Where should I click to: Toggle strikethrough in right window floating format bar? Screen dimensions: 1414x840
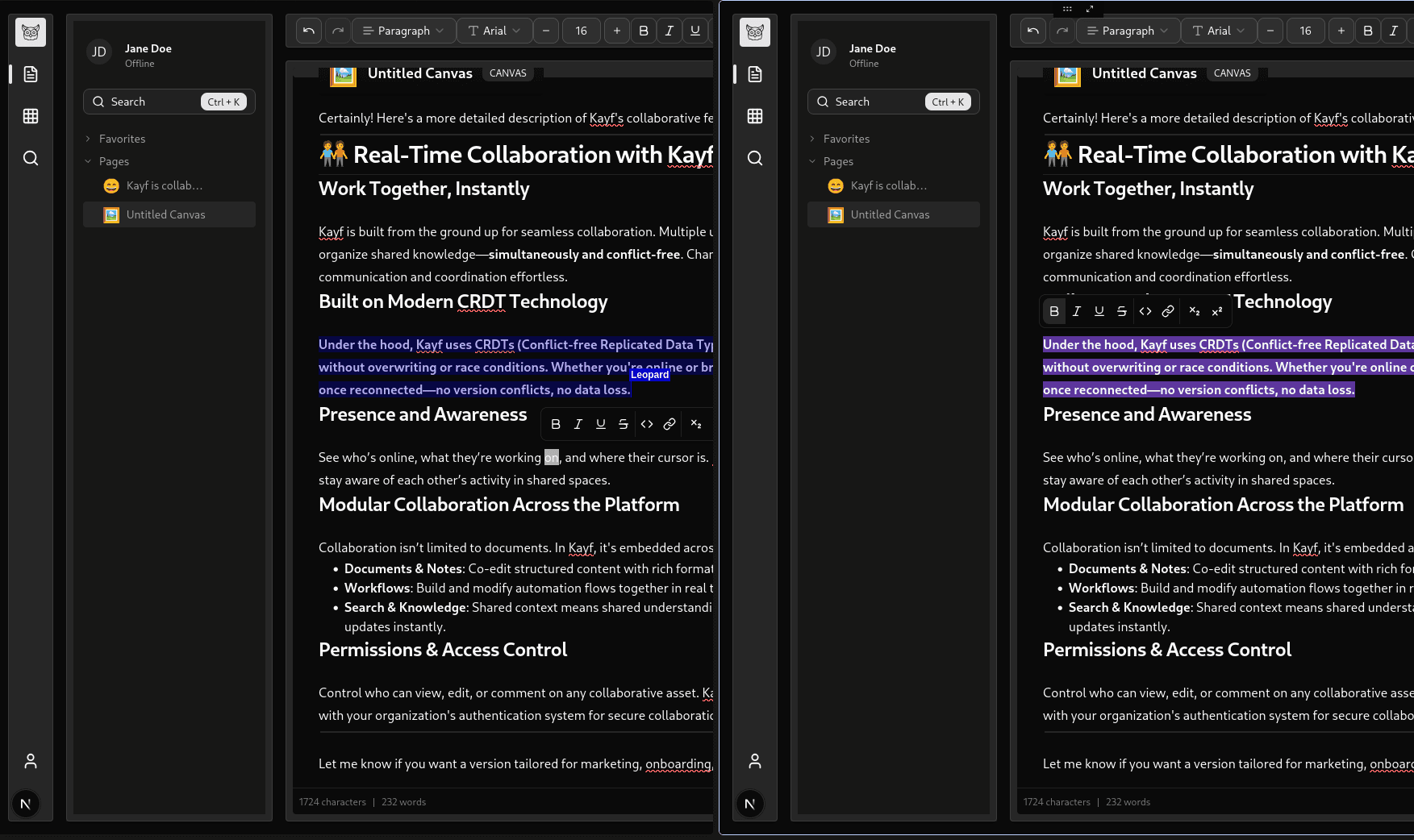click(x=1122, y=311)
